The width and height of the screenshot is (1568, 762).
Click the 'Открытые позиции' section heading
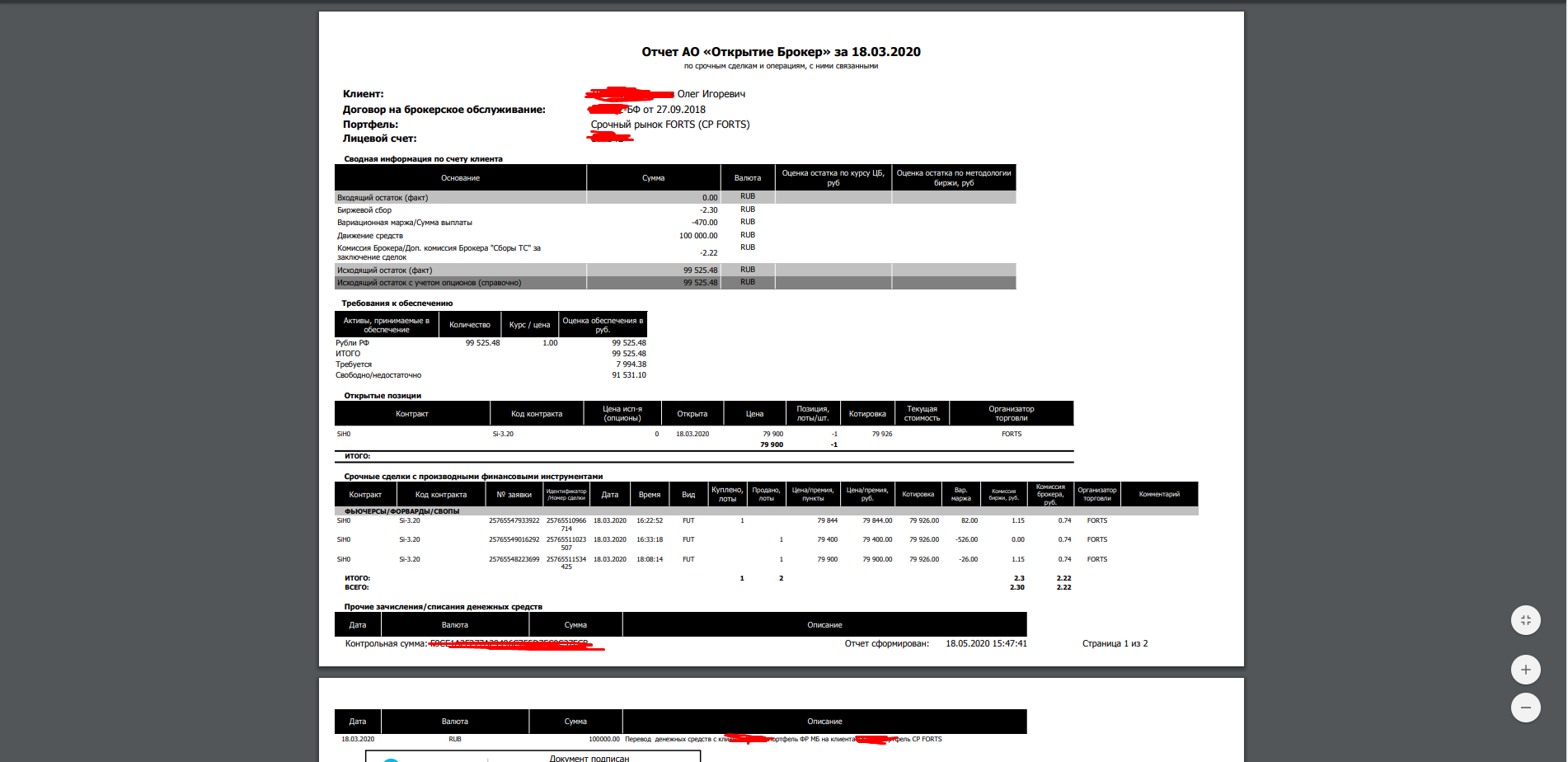383,396
